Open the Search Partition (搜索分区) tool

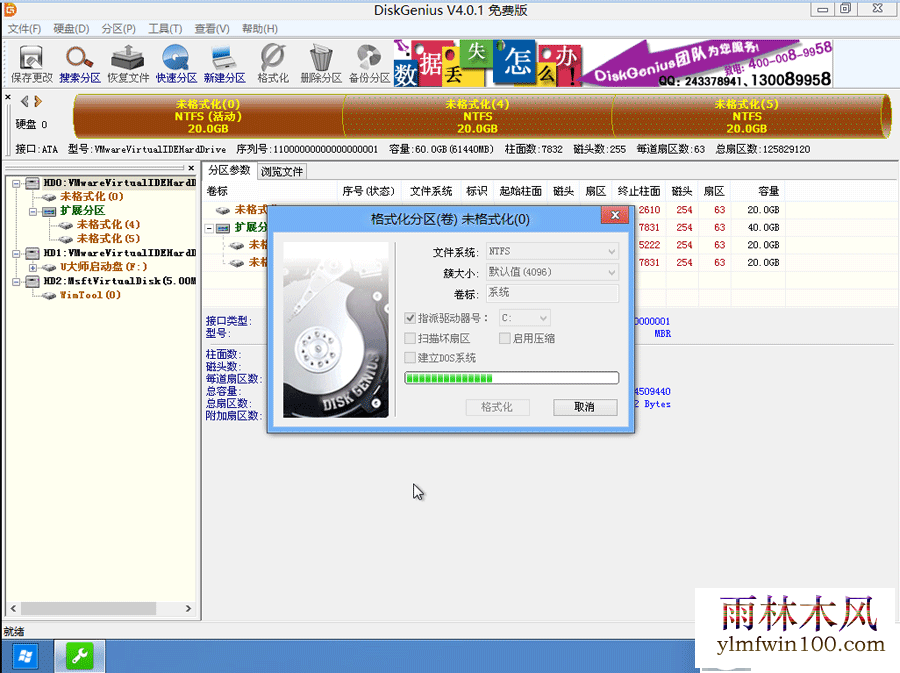point(80,64)
